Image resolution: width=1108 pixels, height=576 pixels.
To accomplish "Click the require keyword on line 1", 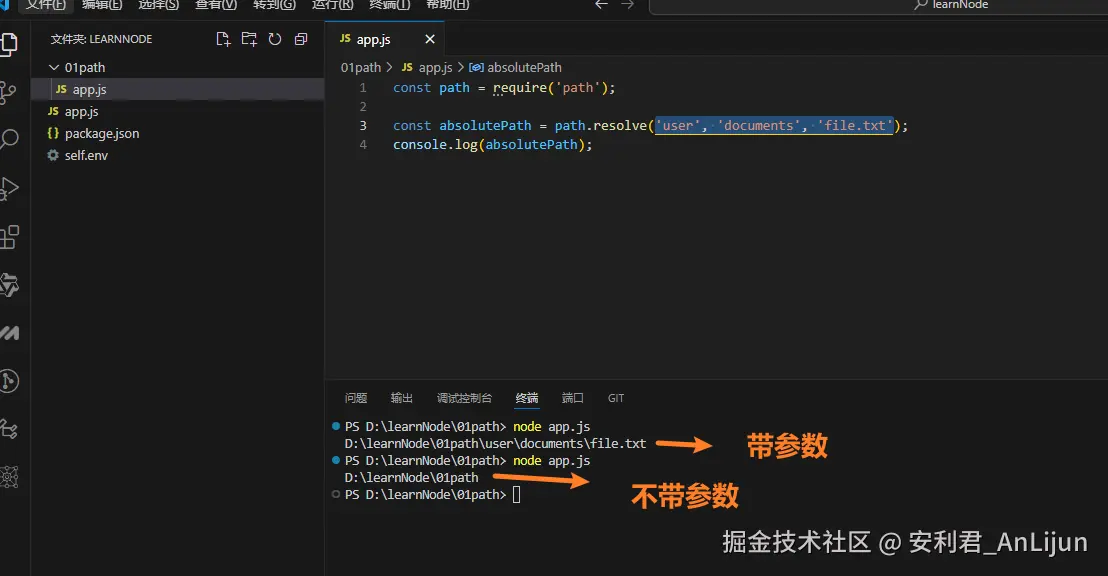I will point(520,88).
